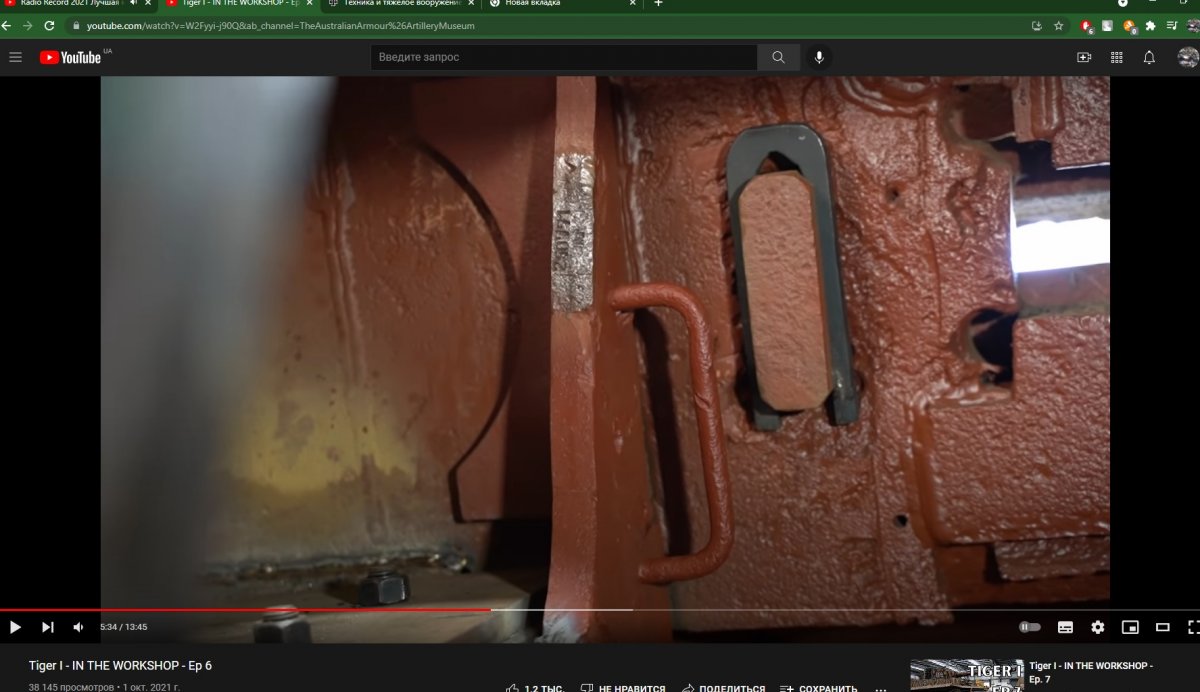The image size is (1200, 692).
Task: Mute the video volume speaker
Action: coord(78,627)
